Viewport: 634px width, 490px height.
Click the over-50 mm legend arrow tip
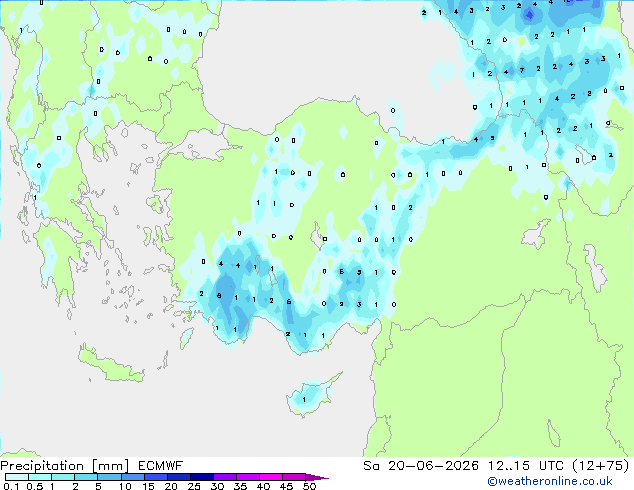pos(317,477)
